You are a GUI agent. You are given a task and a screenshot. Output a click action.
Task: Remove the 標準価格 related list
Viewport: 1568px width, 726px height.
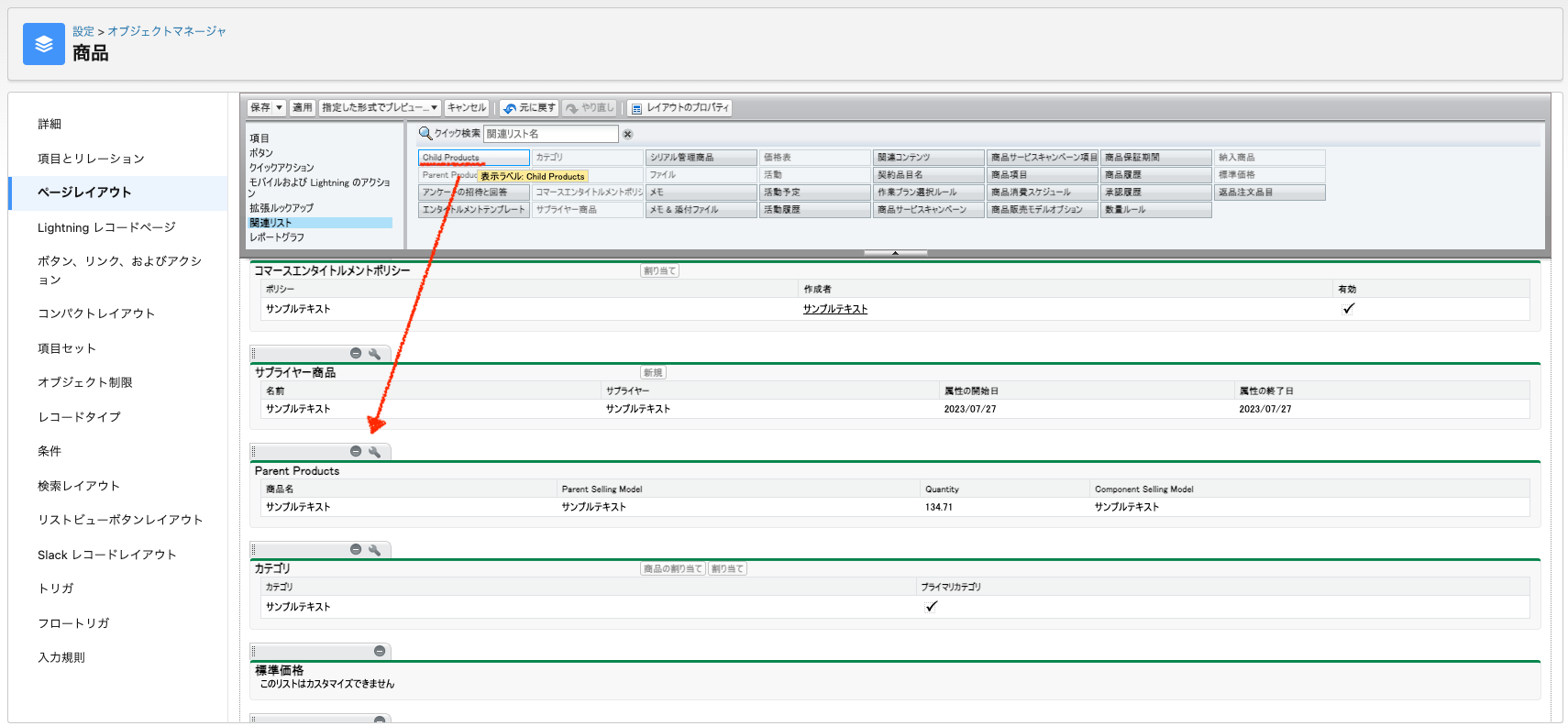tap(380, 652)
